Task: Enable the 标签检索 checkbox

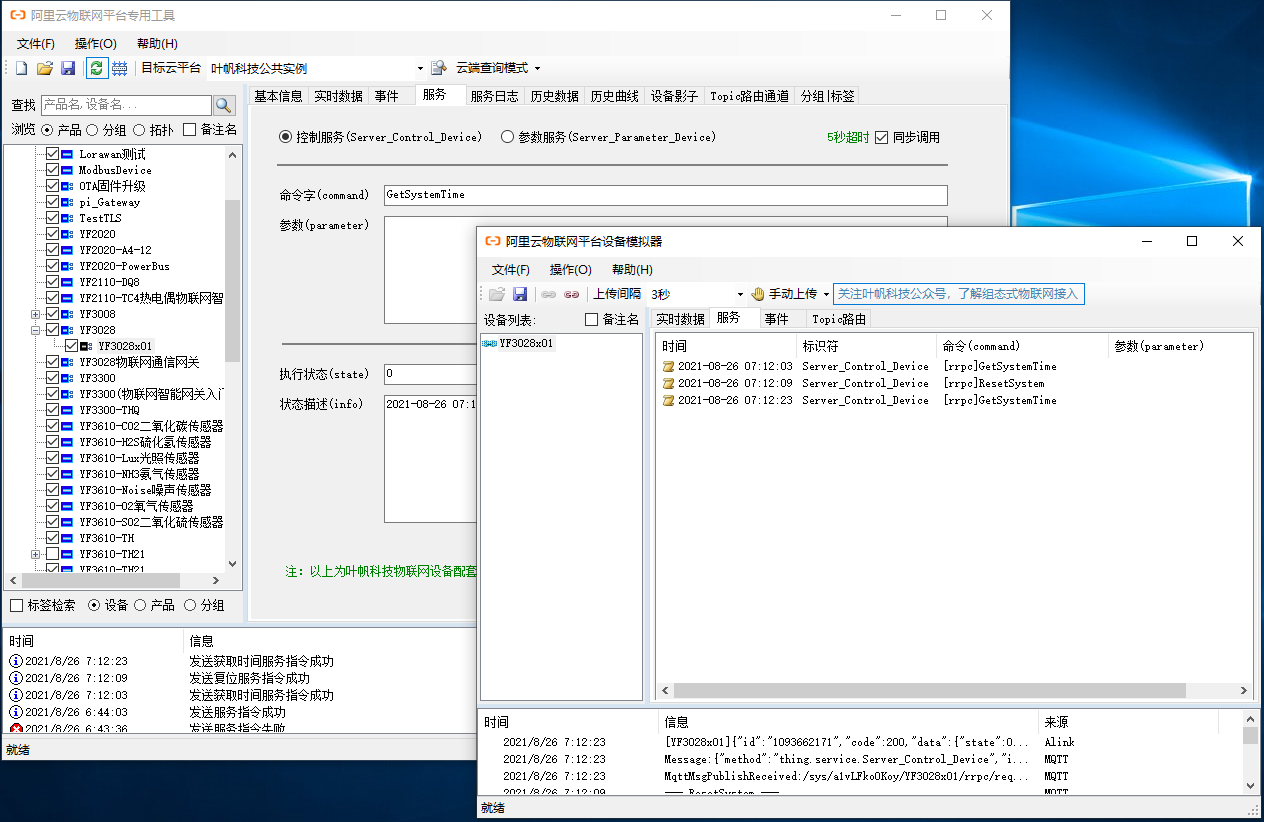Action: point(17,605)
